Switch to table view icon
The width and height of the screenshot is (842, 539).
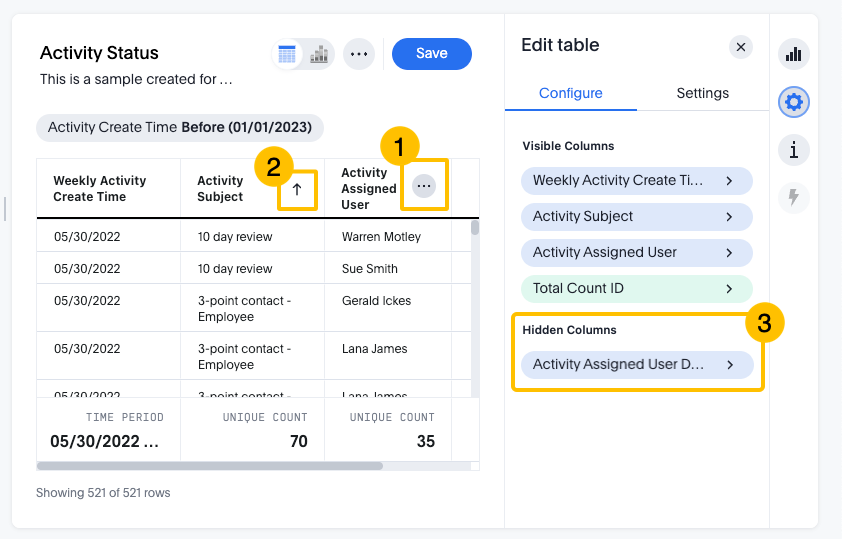pos(288,54)
